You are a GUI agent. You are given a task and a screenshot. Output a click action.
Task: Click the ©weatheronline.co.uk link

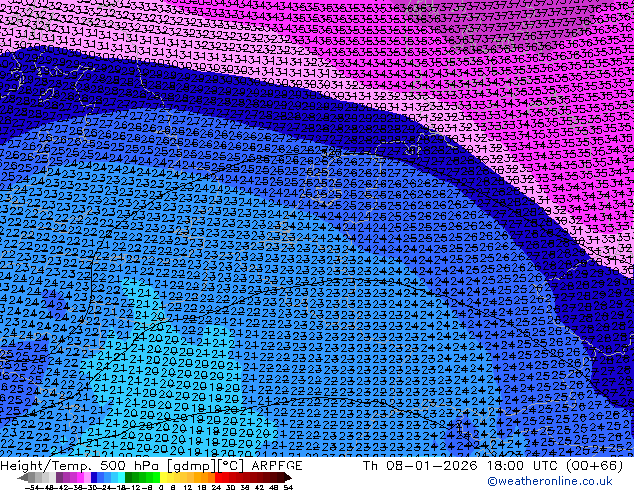tap(550, 481)
